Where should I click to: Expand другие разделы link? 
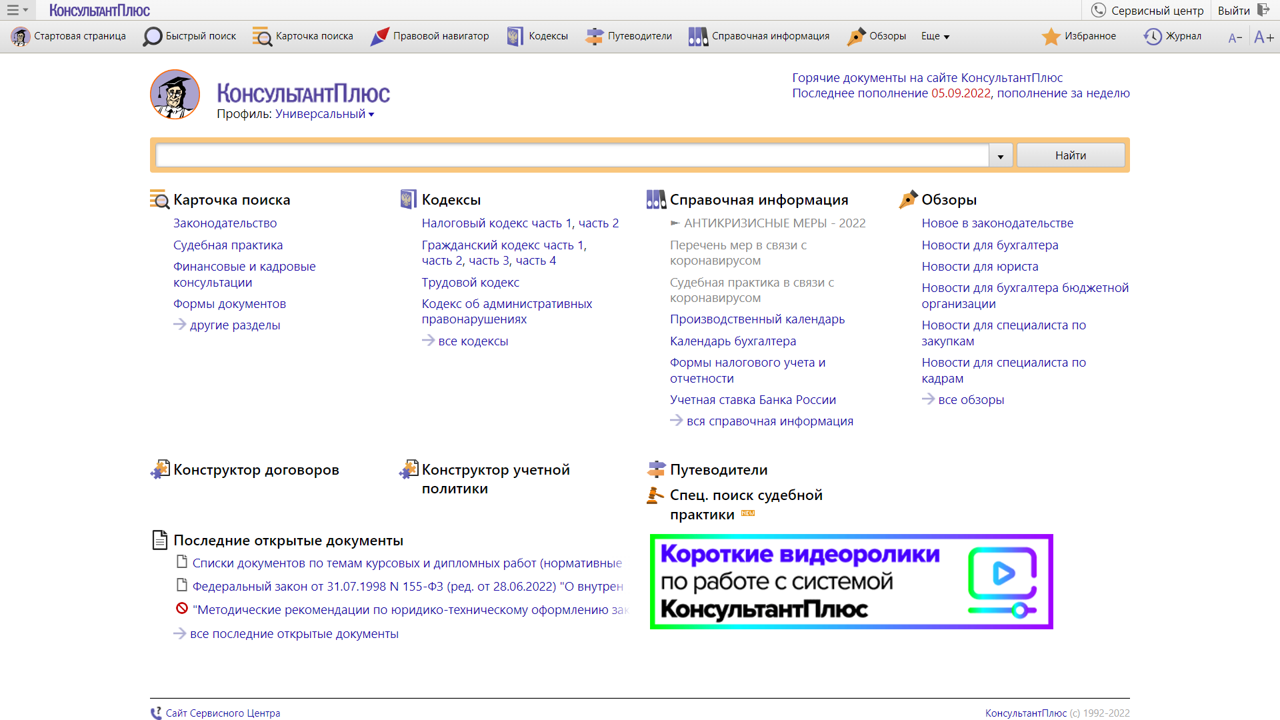pyautogui.click(x=226, y=325)
